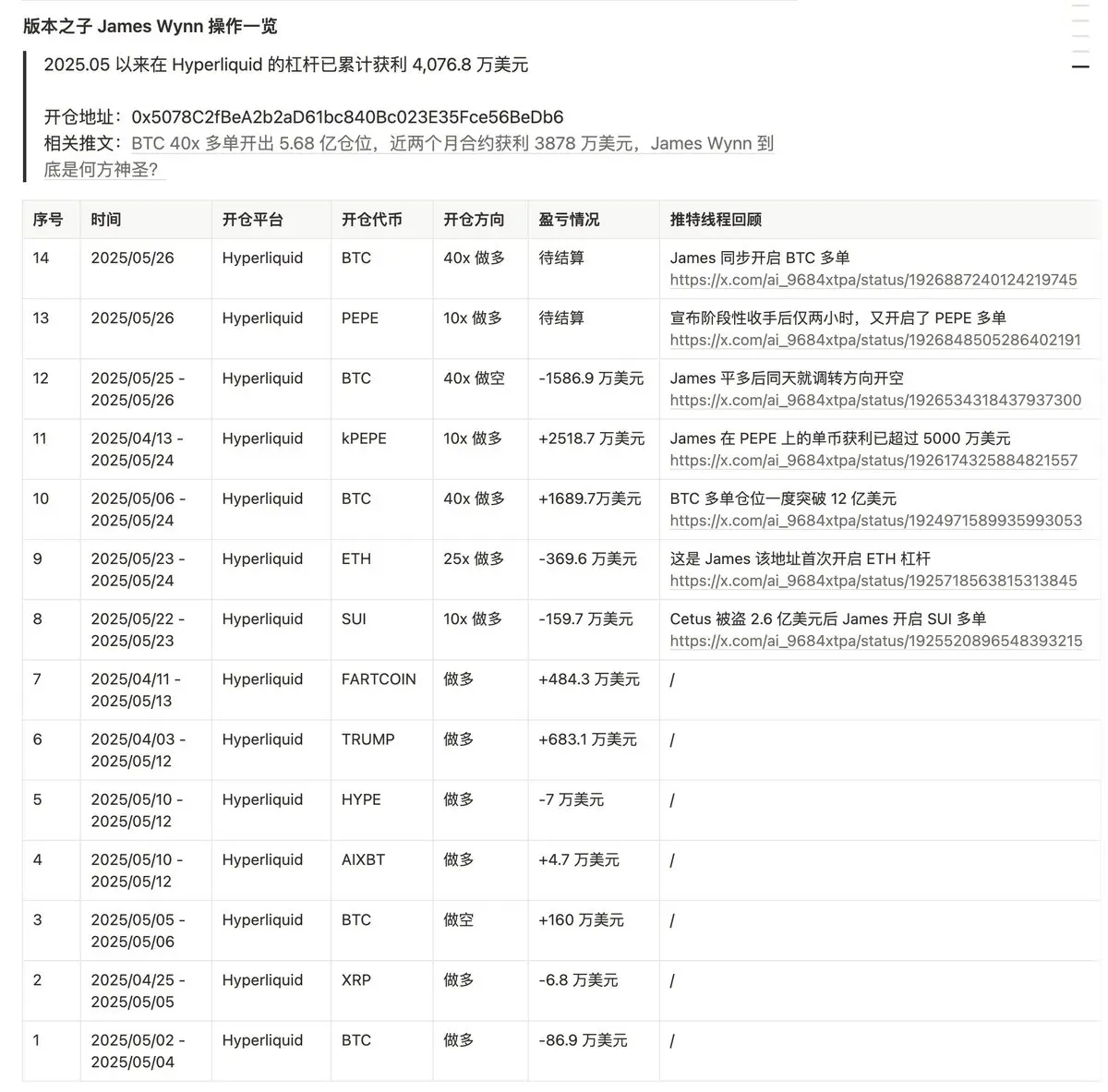
Task: Click the fourth faint outline indicator on right
Action: pyautogui.click(x=1080, y=51)
